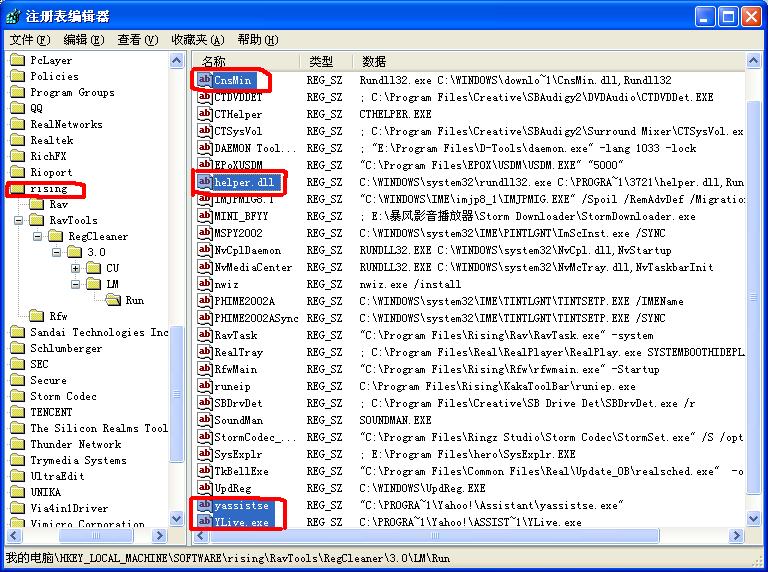Select the RfwMain registry value
This screenshot has width=768, height=572.
(236, 369)
